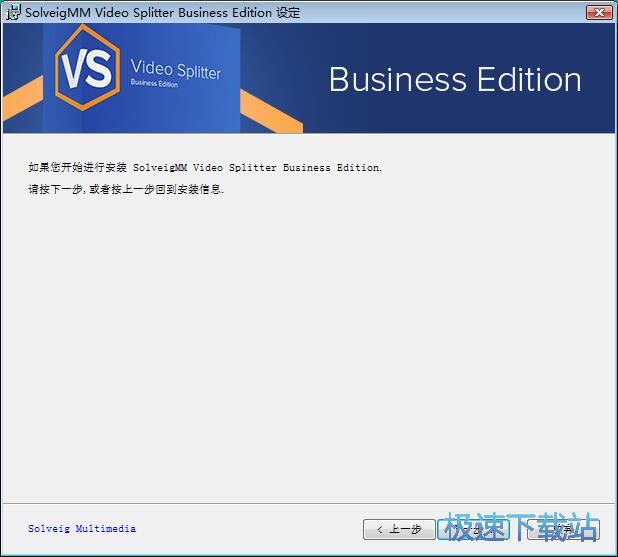The width and height of the screenshot is (618, 557).
Task: Click the 上一步 back button
Action: tap(399, 529)
